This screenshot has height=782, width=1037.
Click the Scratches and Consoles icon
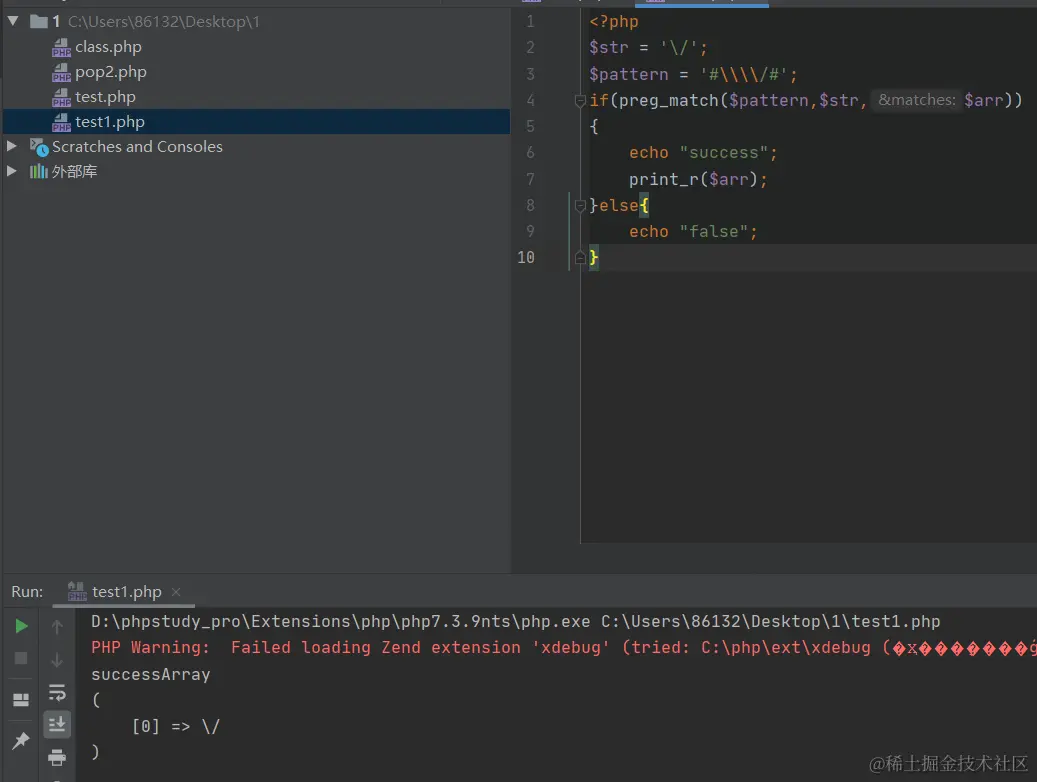click(x=39, y=147)
